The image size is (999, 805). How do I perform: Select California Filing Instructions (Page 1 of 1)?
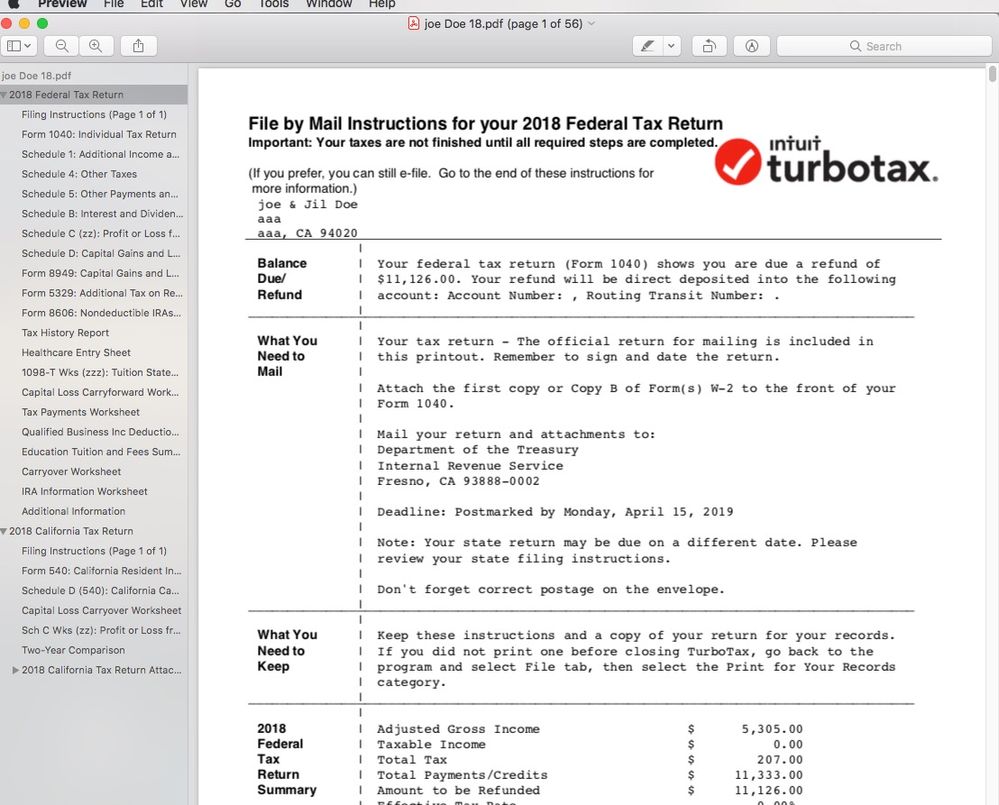[94, 551]
